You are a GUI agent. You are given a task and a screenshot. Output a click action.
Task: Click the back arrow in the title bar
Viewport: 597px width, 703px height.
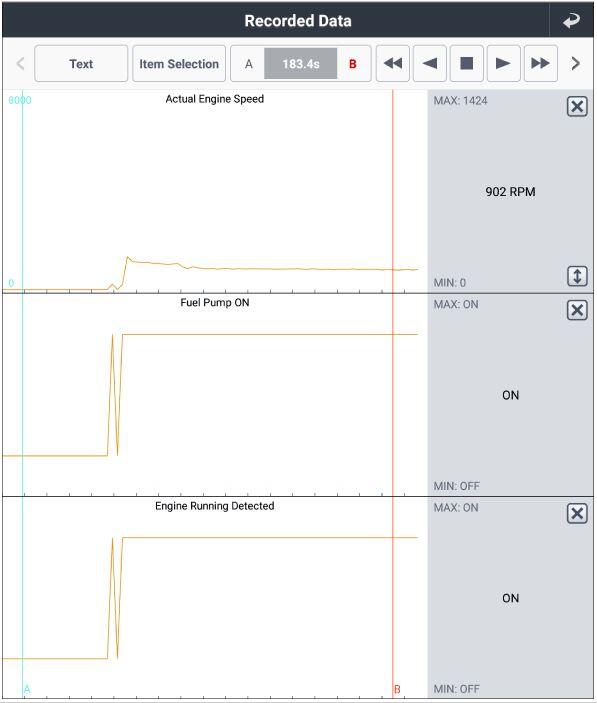click(571, 21)
